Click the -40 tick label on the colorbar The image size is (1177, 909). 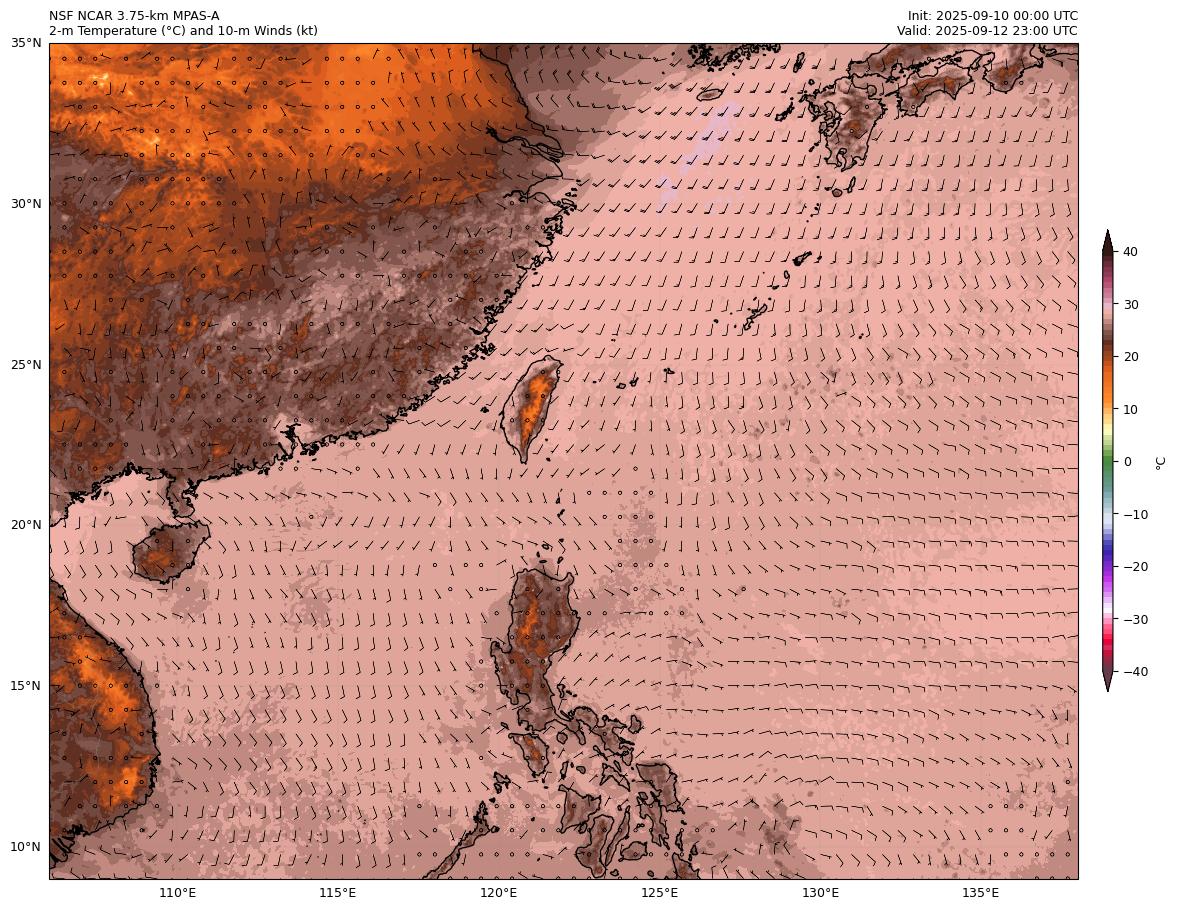click(x=1135, y=672)
